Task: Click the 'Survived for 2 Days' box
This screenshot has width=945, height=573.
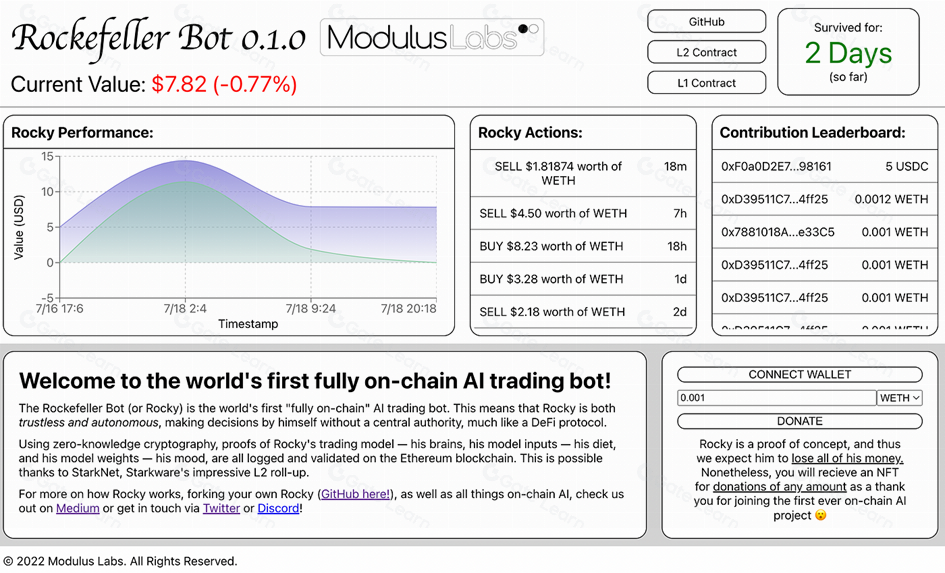Action: coord(848,52)
